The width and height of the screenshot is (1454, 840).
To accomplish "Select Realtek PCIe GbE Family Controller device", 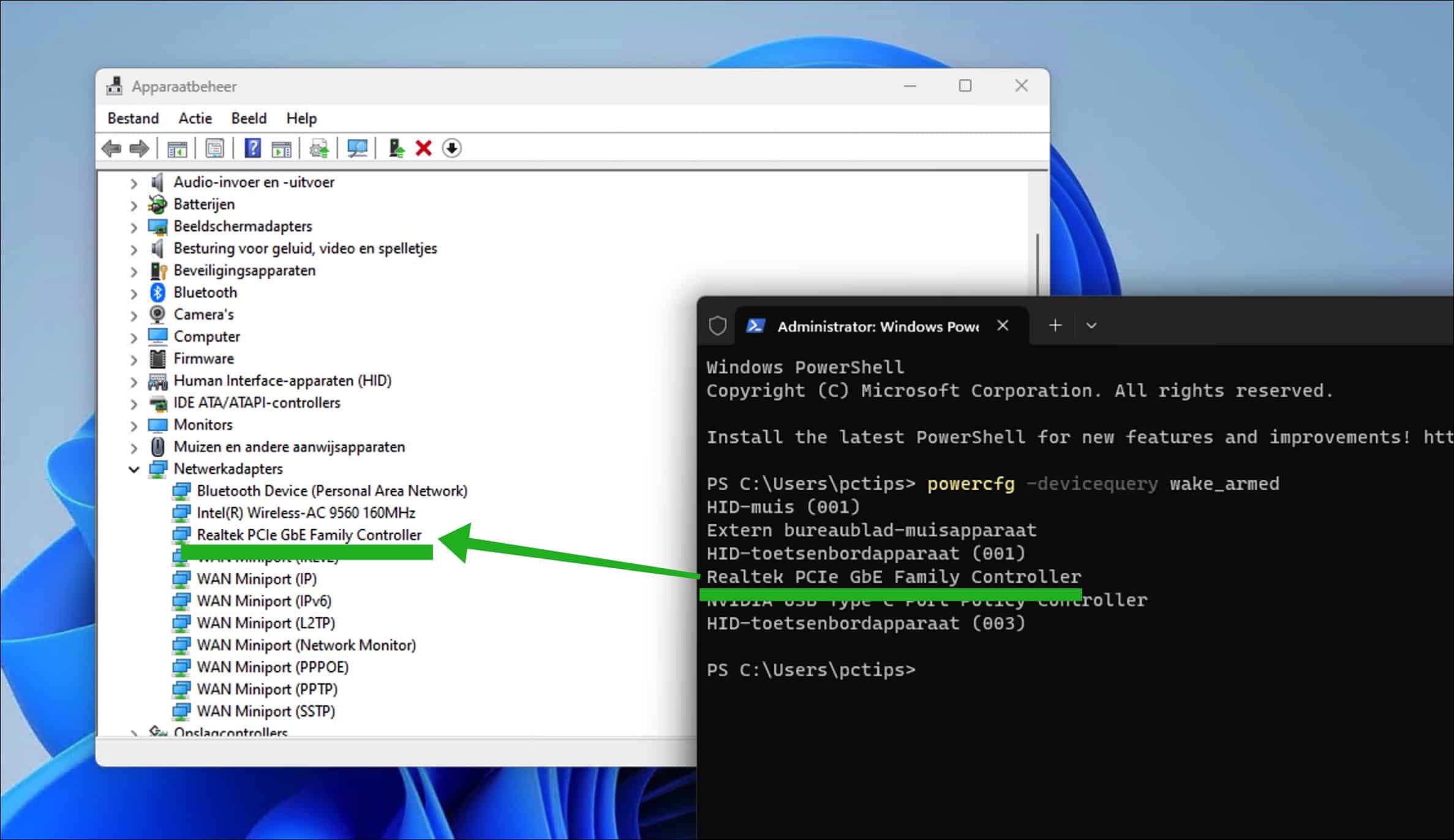I will click(x=309, y=534).
